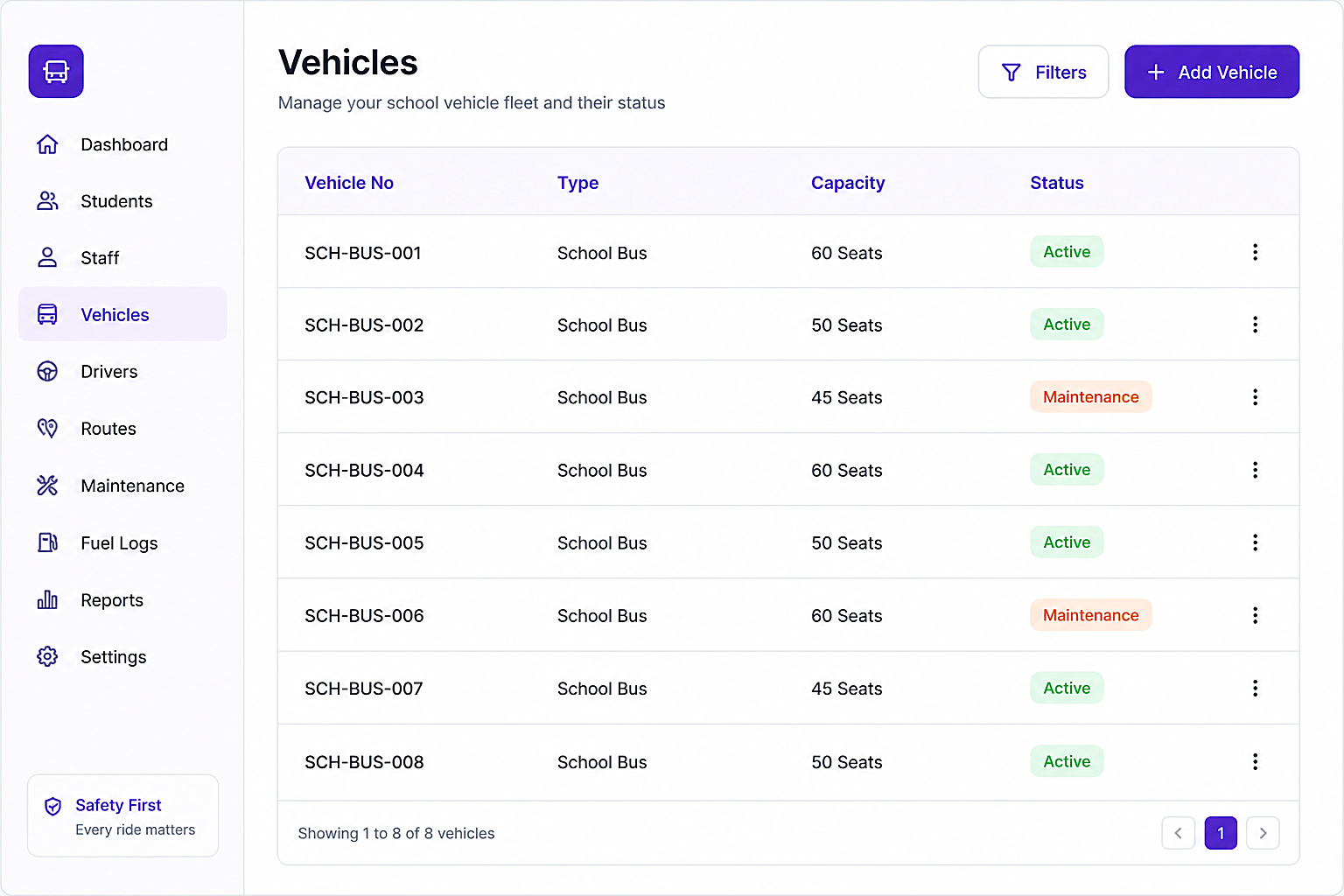Click the Maintenance badge for SCH-BUS-006

tap(1091, 615)
